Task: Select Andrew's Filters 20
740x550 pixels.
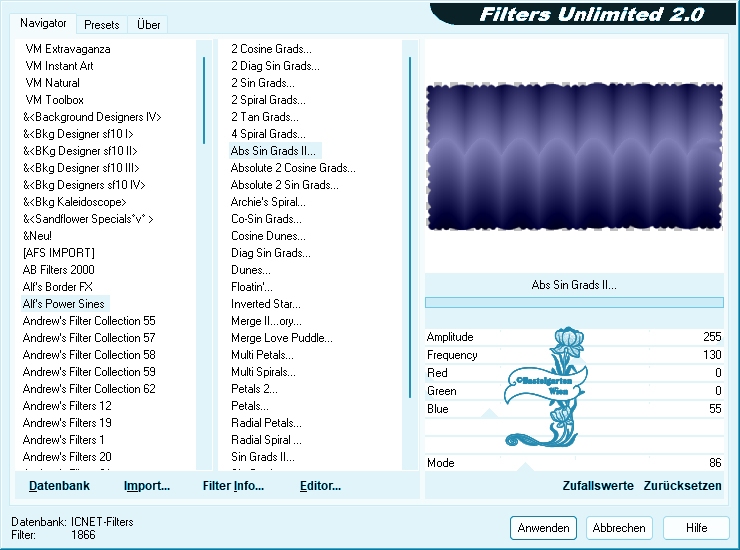Action: click(67, 457)
